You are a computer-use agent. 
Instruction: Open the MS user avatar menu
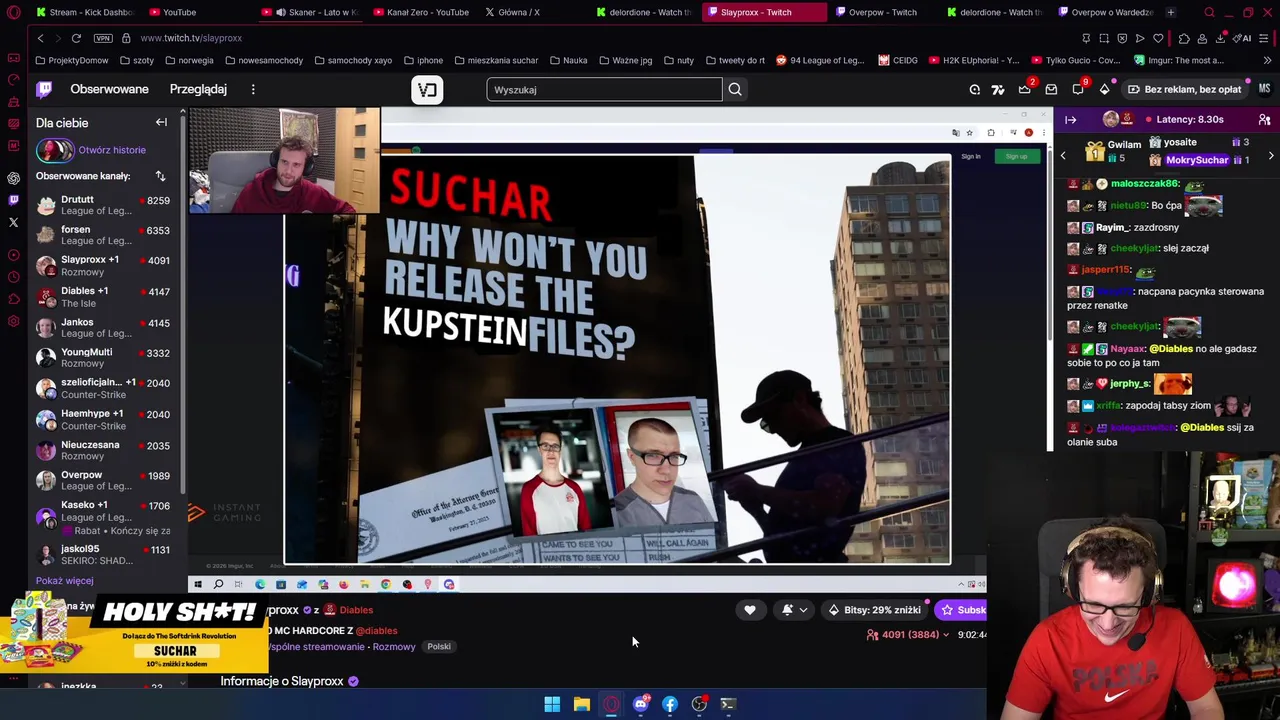click(x=1264, y=89)
